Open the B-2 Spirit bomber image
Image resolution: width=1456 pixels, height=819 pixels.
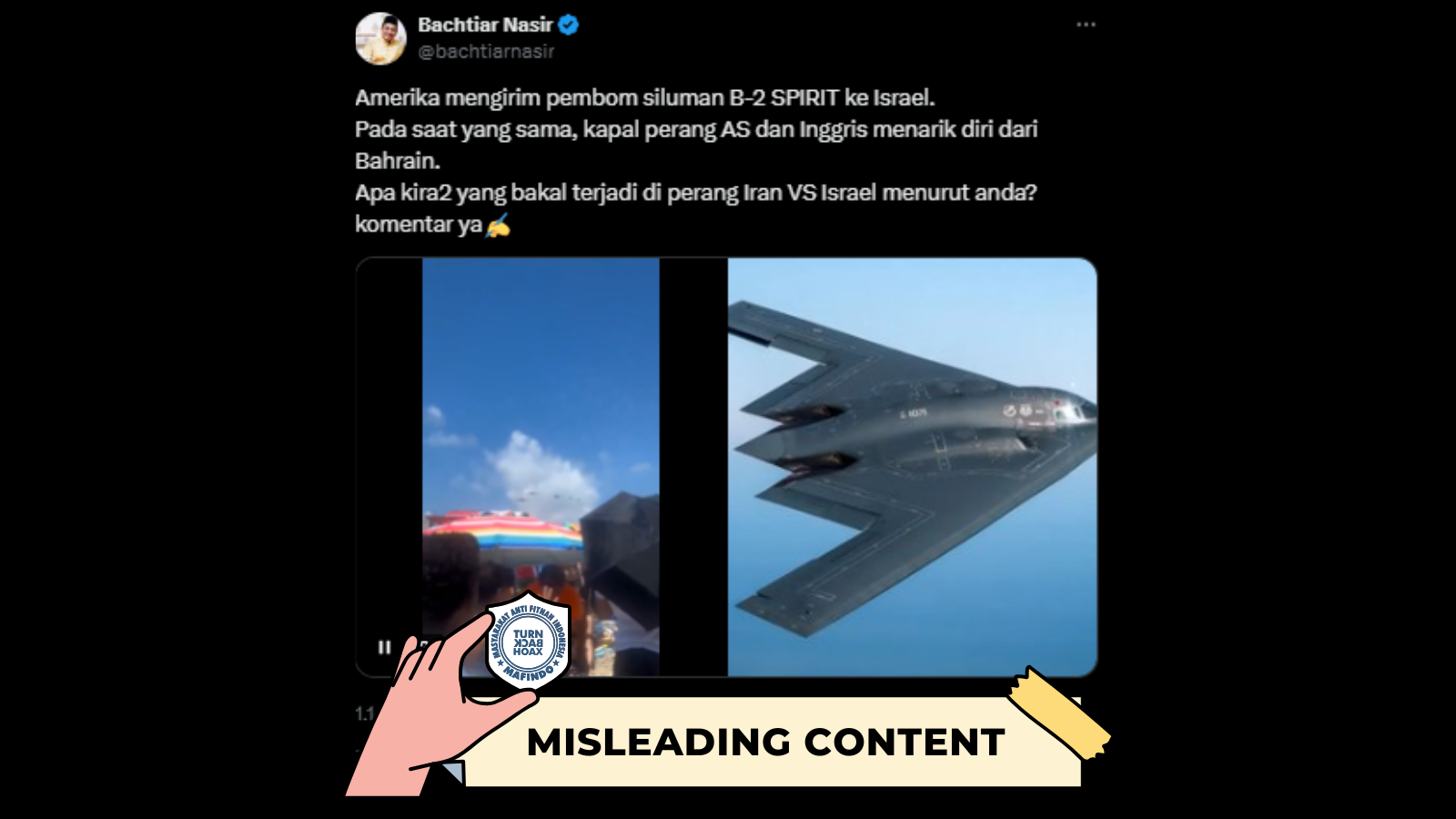[x=912, y=467]
